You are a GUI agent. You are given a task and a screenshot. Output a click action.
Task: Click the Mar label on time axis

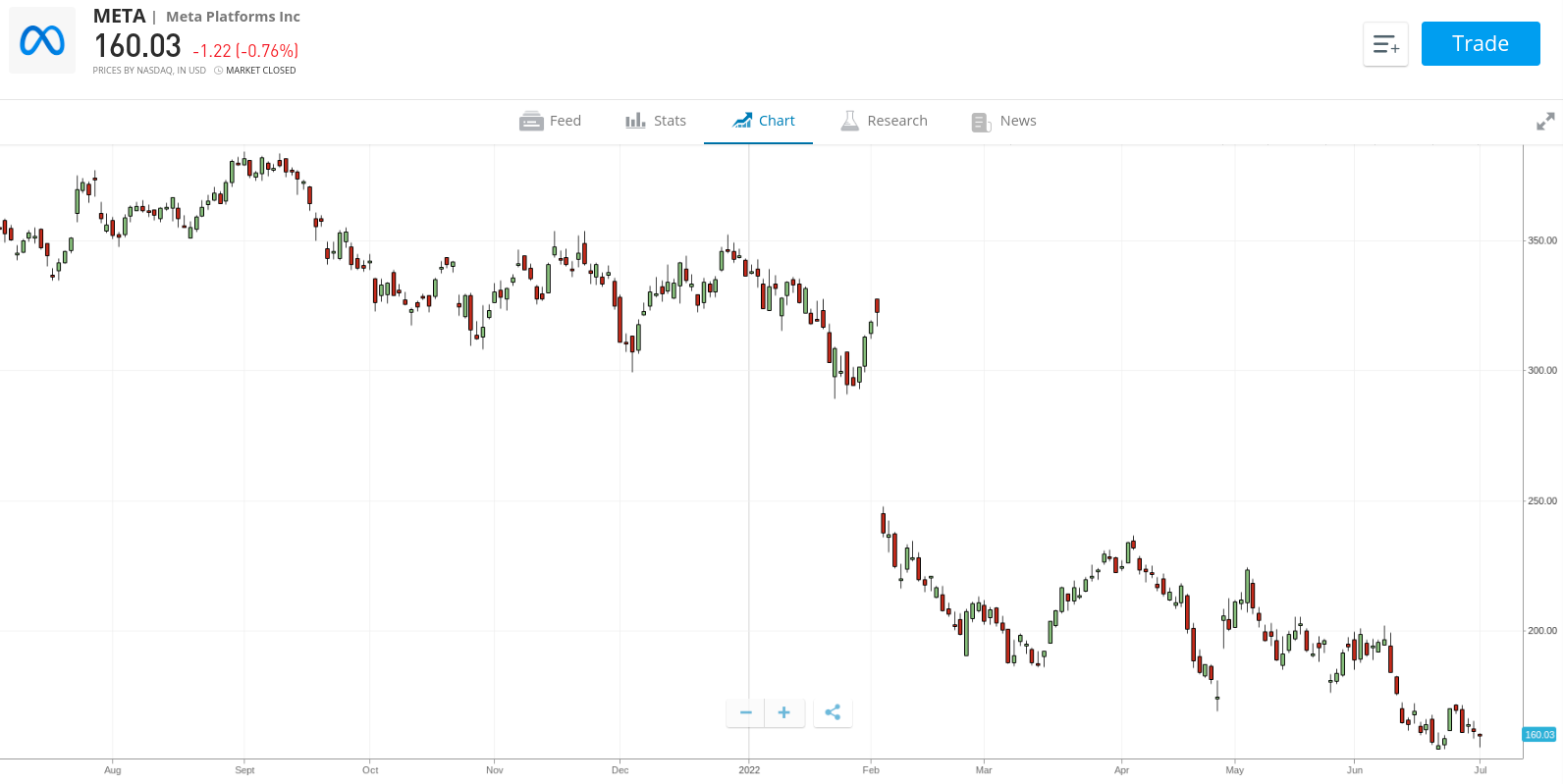click(x=984, y=770)
